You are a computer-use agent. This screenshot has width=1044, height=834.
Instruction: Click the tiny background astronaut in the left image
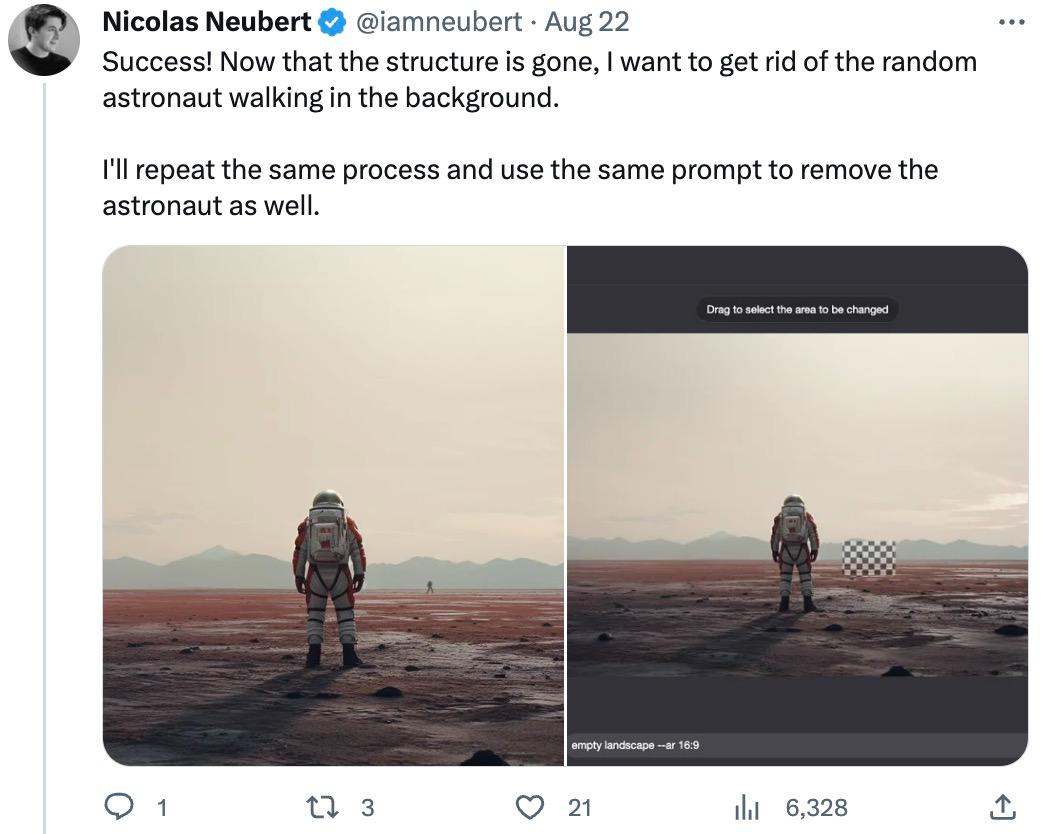[x=430, y=586]
